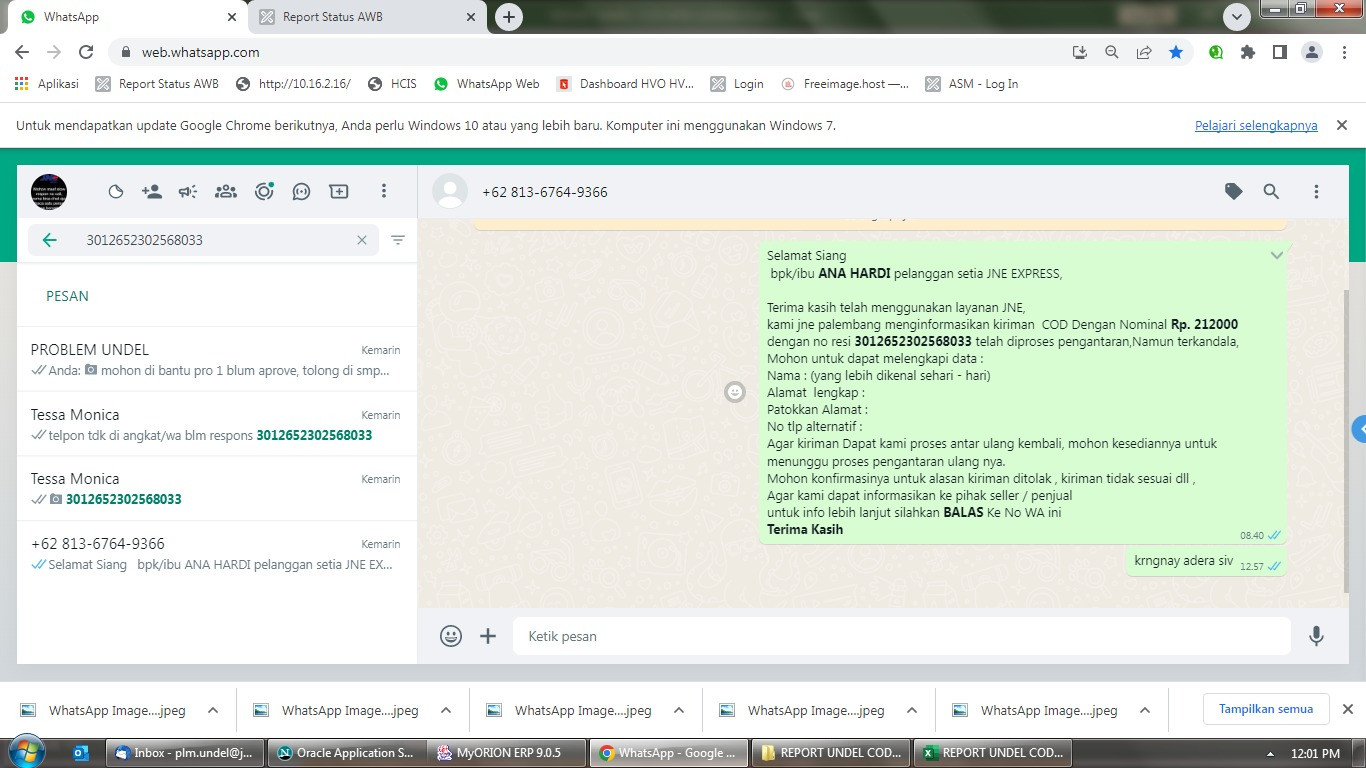Select the WhatsApp browser tab
The image size is (1366, 768).
126,17
